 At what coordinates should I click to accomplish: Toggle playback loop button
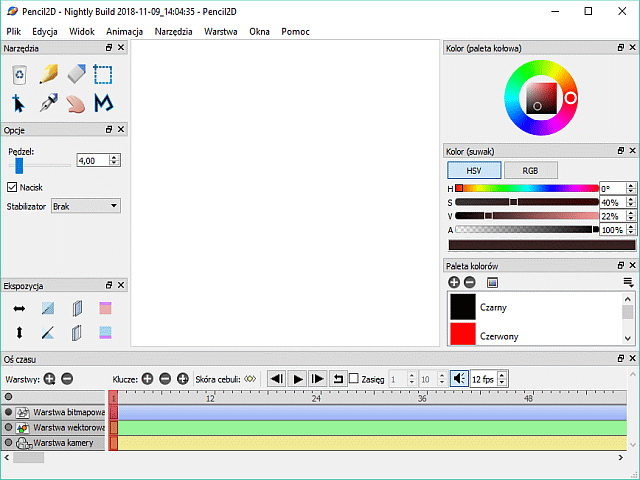click(x=338, y=379)
